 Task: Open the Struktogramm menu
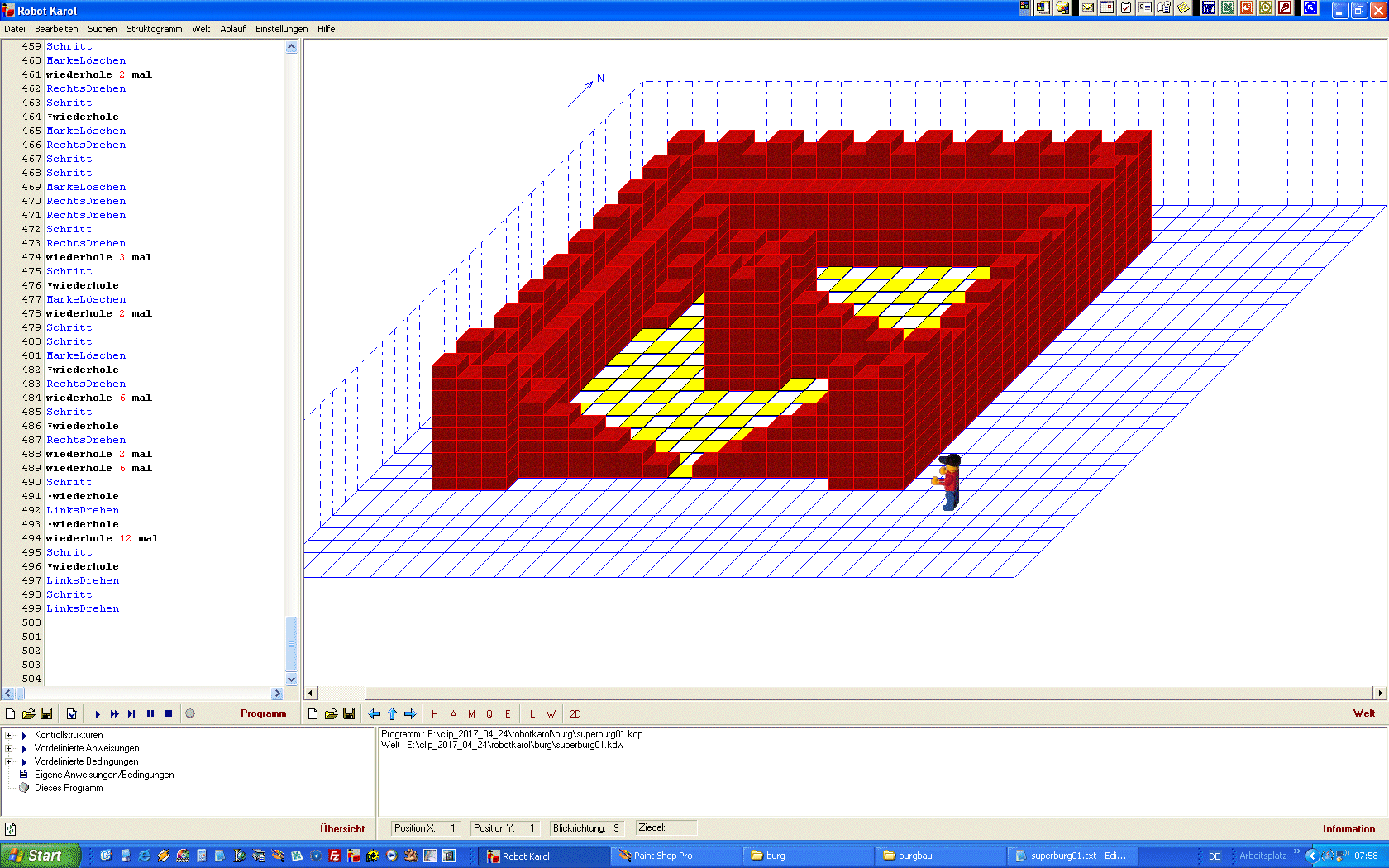[x=154, y=29]
